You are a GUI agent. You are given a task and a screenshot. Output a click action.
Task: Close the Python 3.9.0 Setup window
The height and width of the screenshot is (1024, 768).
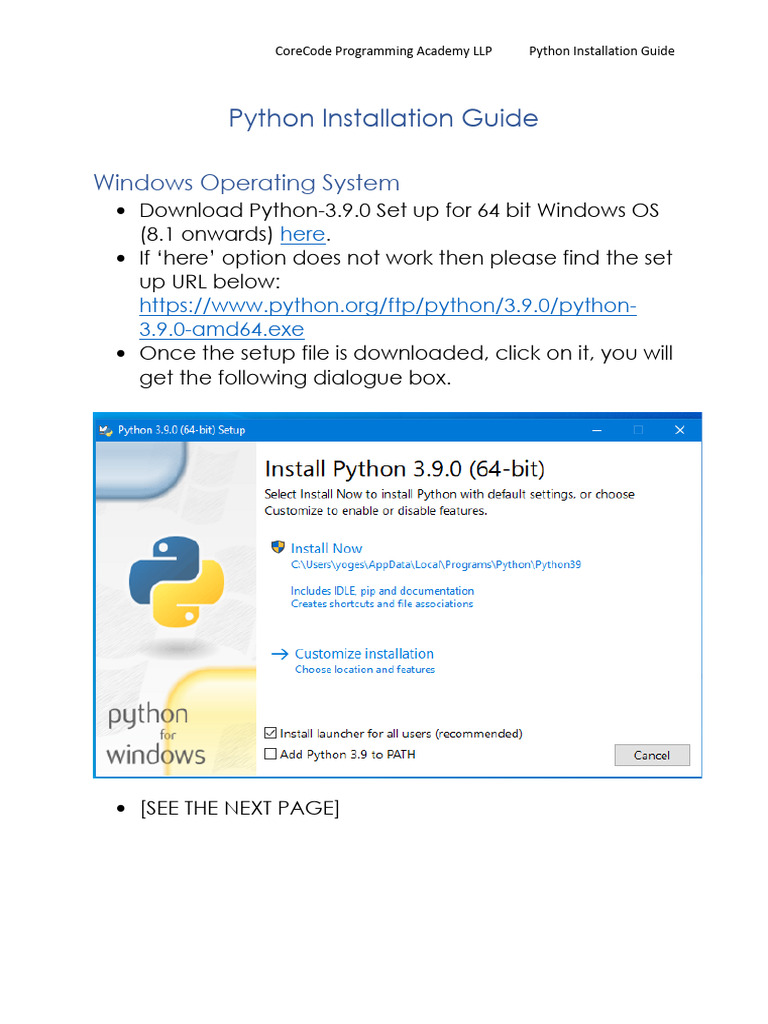point(679,430)
